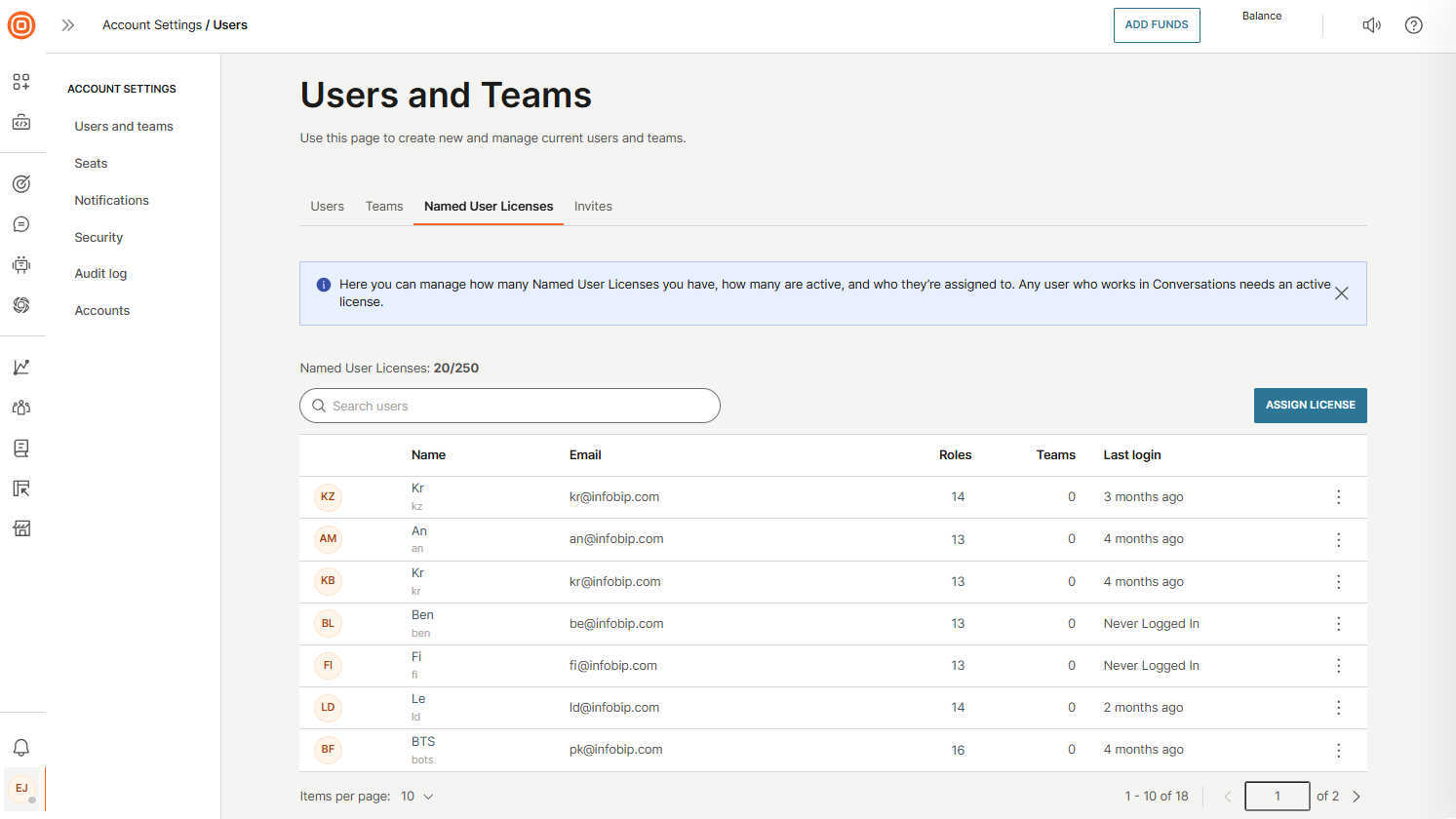Viewport: 1456px width, 819px height.
Task: Switch to the Teams tab
Action: (384, 207)
